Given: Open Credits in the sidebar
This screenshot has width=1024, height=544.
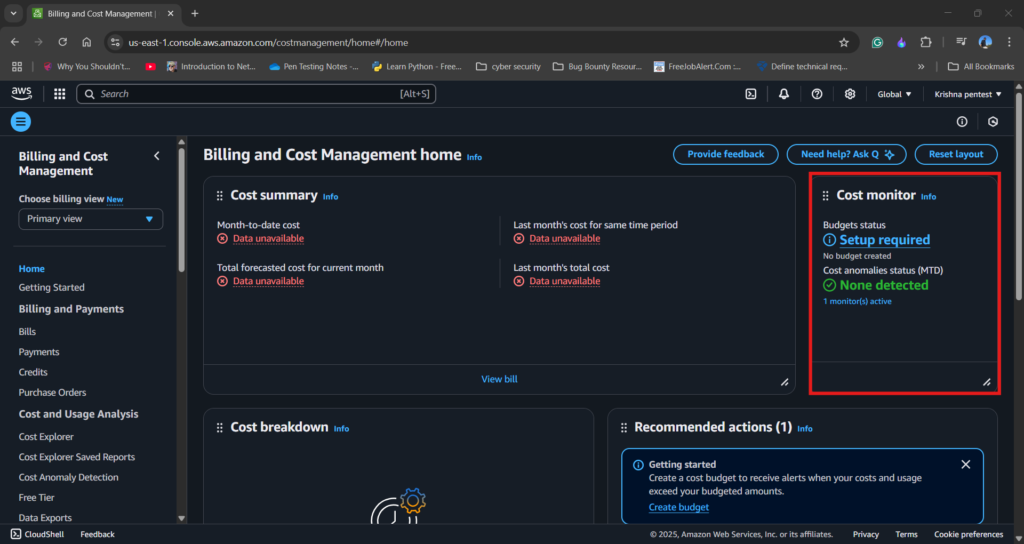Looking at the screenshot, I should click(x=33, y=372).
